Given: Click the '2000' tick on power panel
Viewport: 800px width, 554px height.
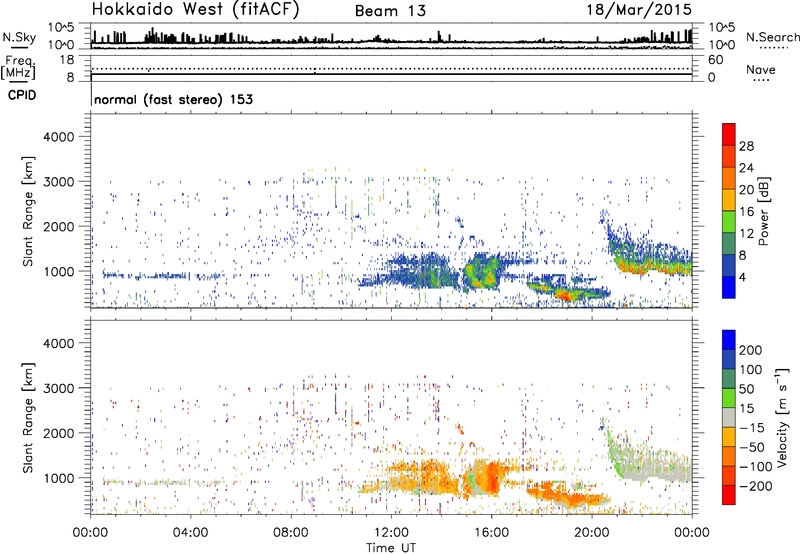Looking at the screenshot, I should pyautogui.click(x=59, y=226).
